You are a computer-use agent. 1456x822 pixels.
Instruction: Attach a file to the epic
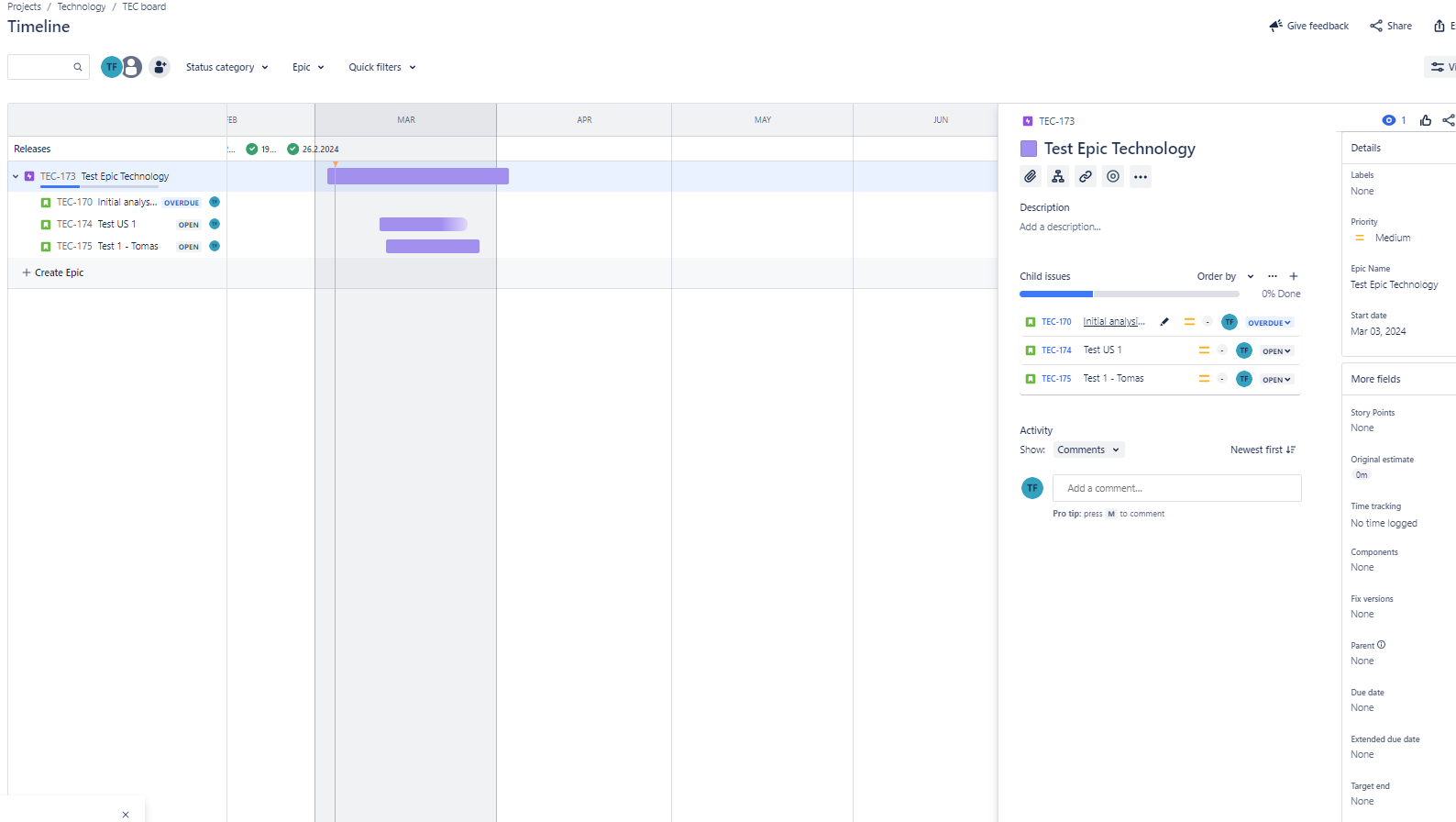pos(1031,176)
